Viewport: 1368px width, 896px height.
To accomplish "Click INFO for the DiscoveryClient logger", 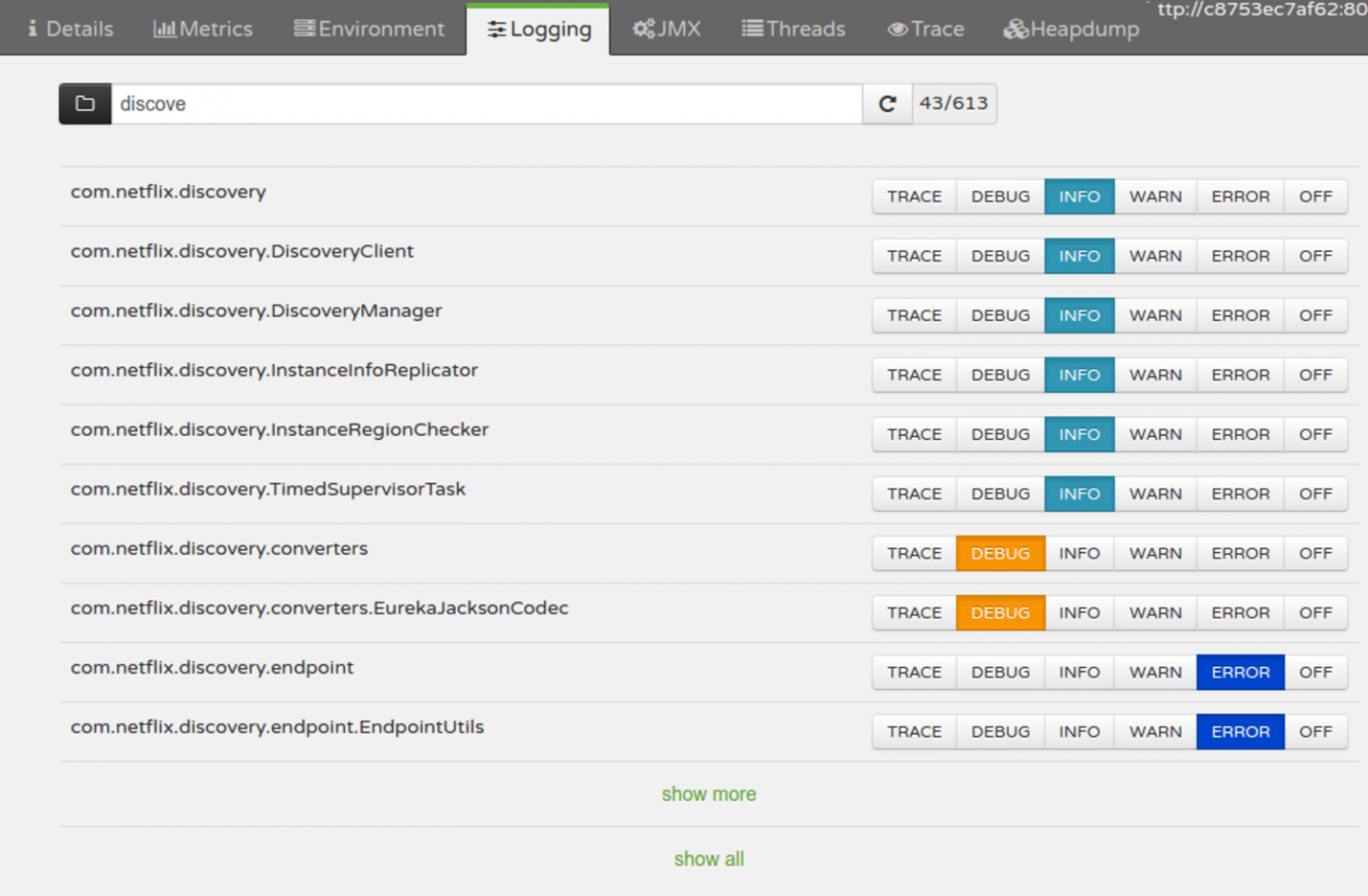I will (x=1079, y=257).
